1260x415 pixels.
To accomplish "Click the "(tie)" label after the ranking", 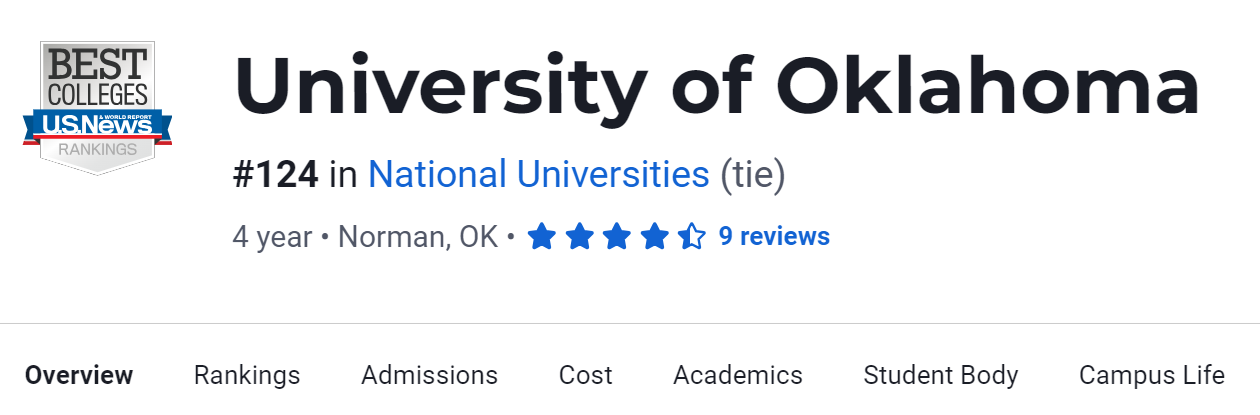I will (x=753, y=175).
